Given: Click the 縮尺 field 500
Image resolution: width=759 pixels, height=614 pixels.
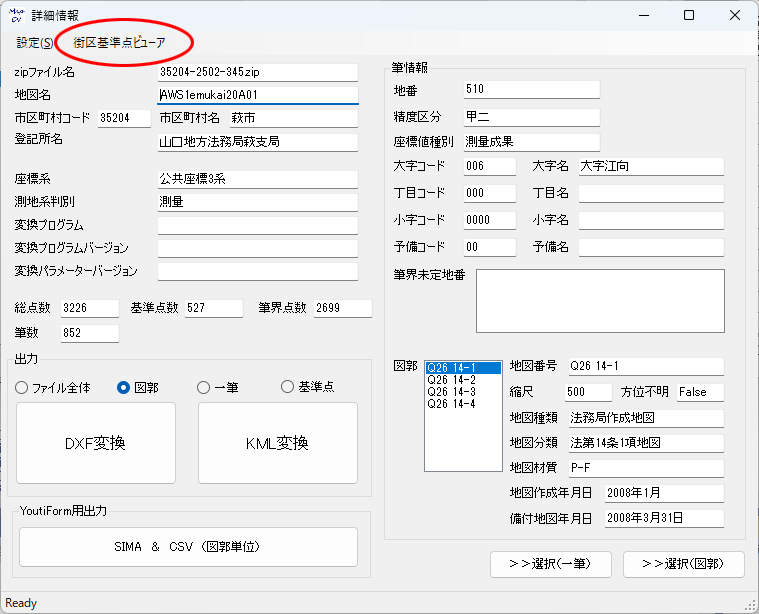Looking at the screenshot, I should [x=588, y=392].
